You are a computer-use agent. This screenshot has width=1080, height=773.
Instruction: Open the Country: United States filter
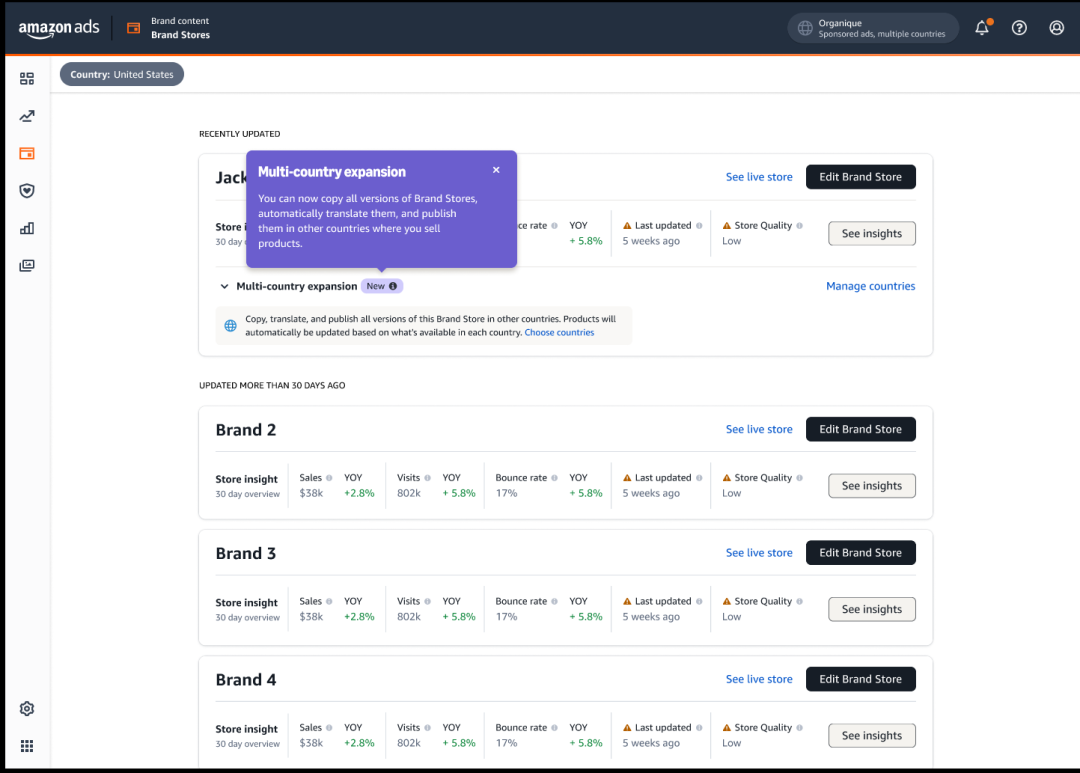tap(122, 75)
